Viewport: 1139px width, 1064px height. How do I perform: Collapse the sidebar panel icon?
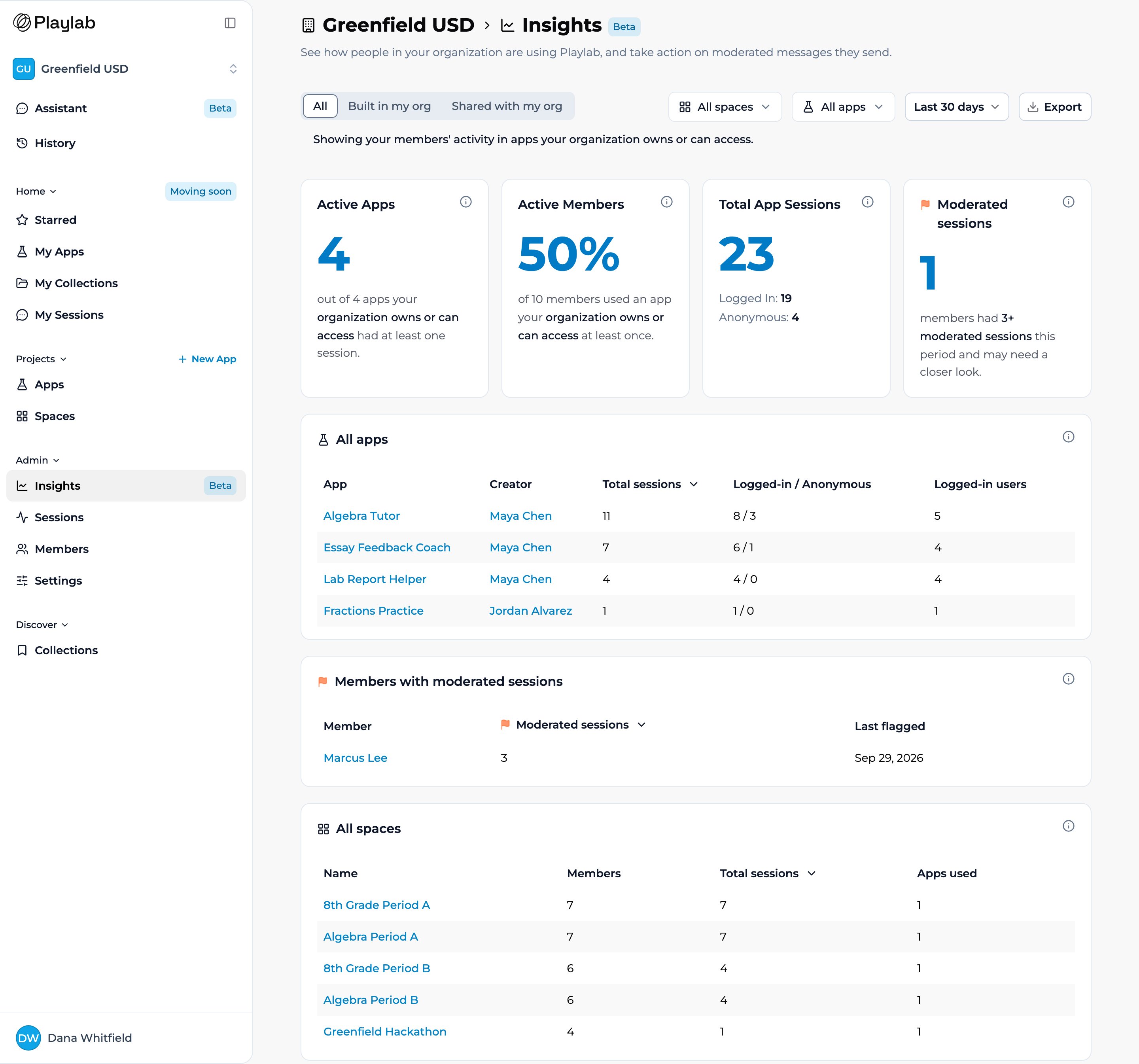(230, 23)
